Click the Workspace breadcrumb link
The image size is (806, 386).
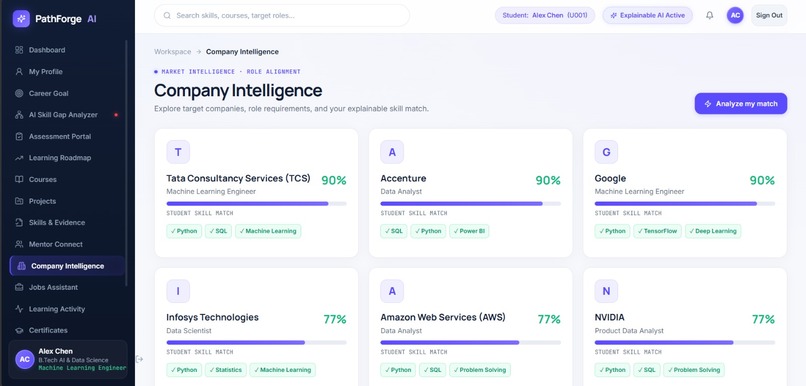172,52
